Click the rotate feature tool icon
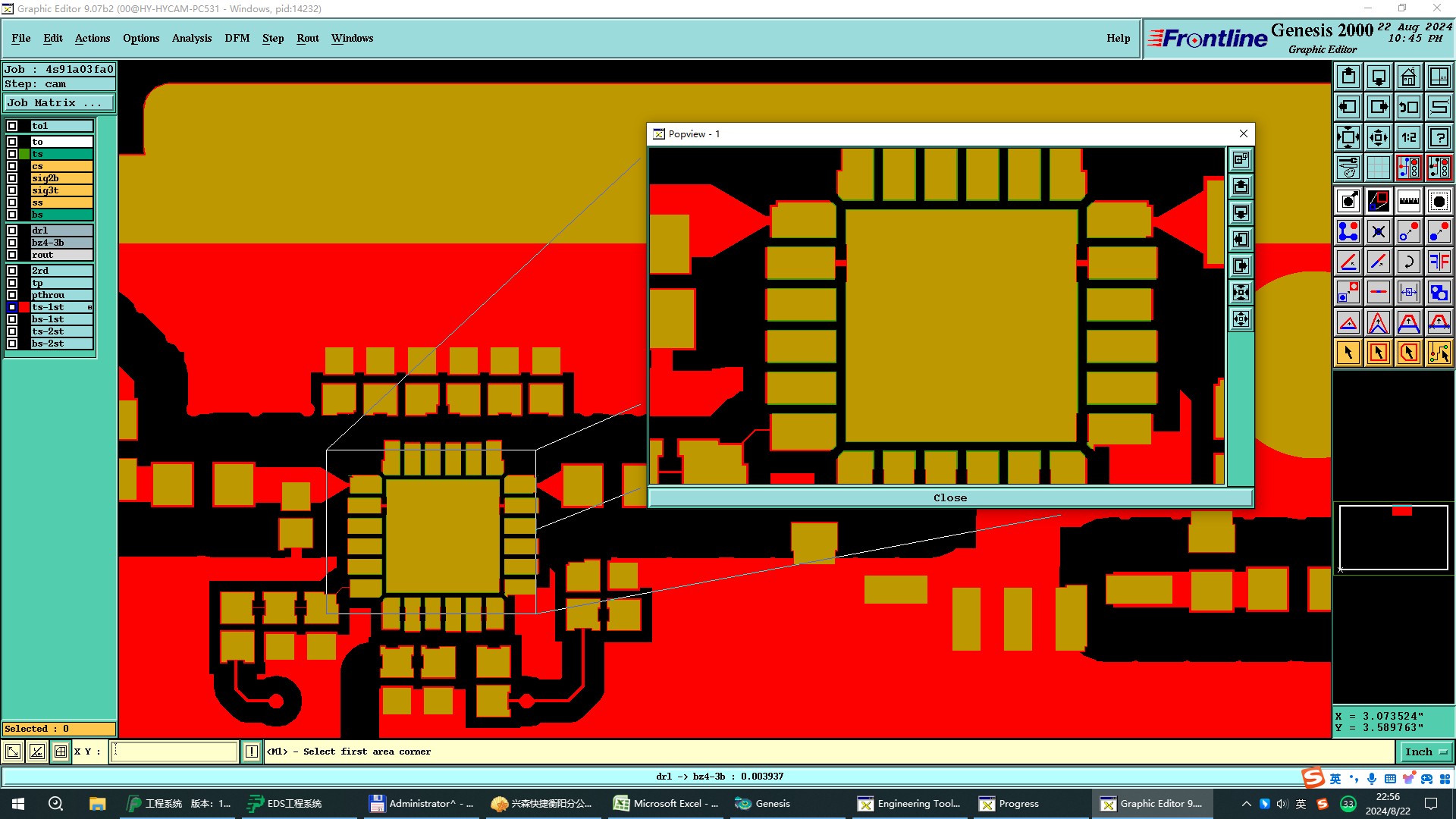The width and height of the screenshot is (1456, 819). 1408,262
